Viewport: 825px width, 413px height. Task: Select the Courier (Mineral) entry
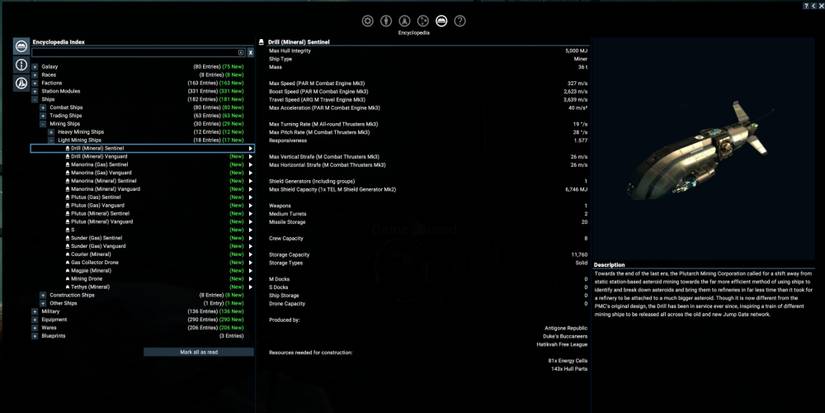click(x=143, y=255)
